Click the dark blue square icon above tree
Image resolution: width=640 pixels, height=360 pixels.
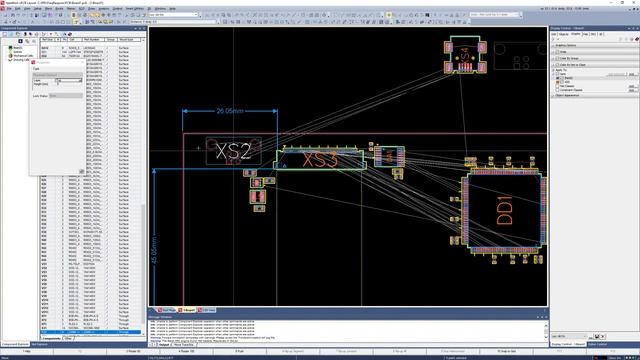click(x=20, y=41)
